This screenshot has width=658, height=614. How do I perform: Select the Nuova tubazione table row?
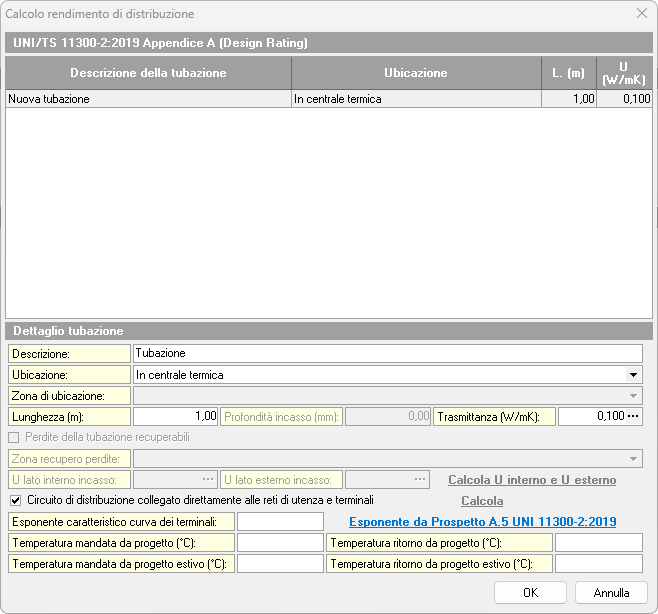(x=148, y=99)
